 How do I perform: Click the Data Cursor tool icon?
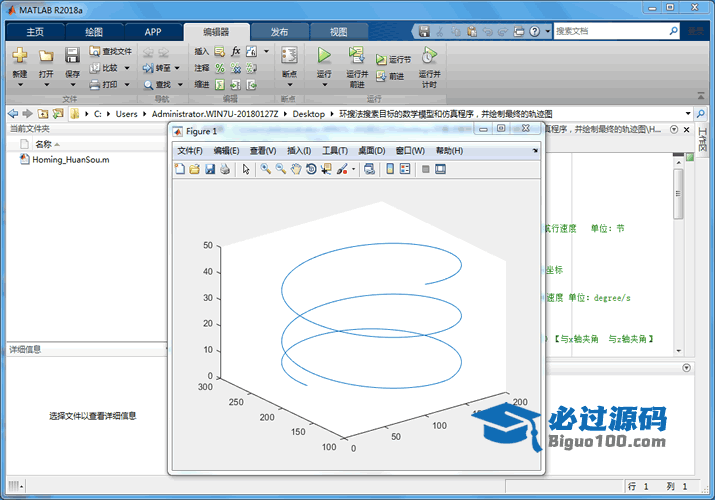pos(326,170)
